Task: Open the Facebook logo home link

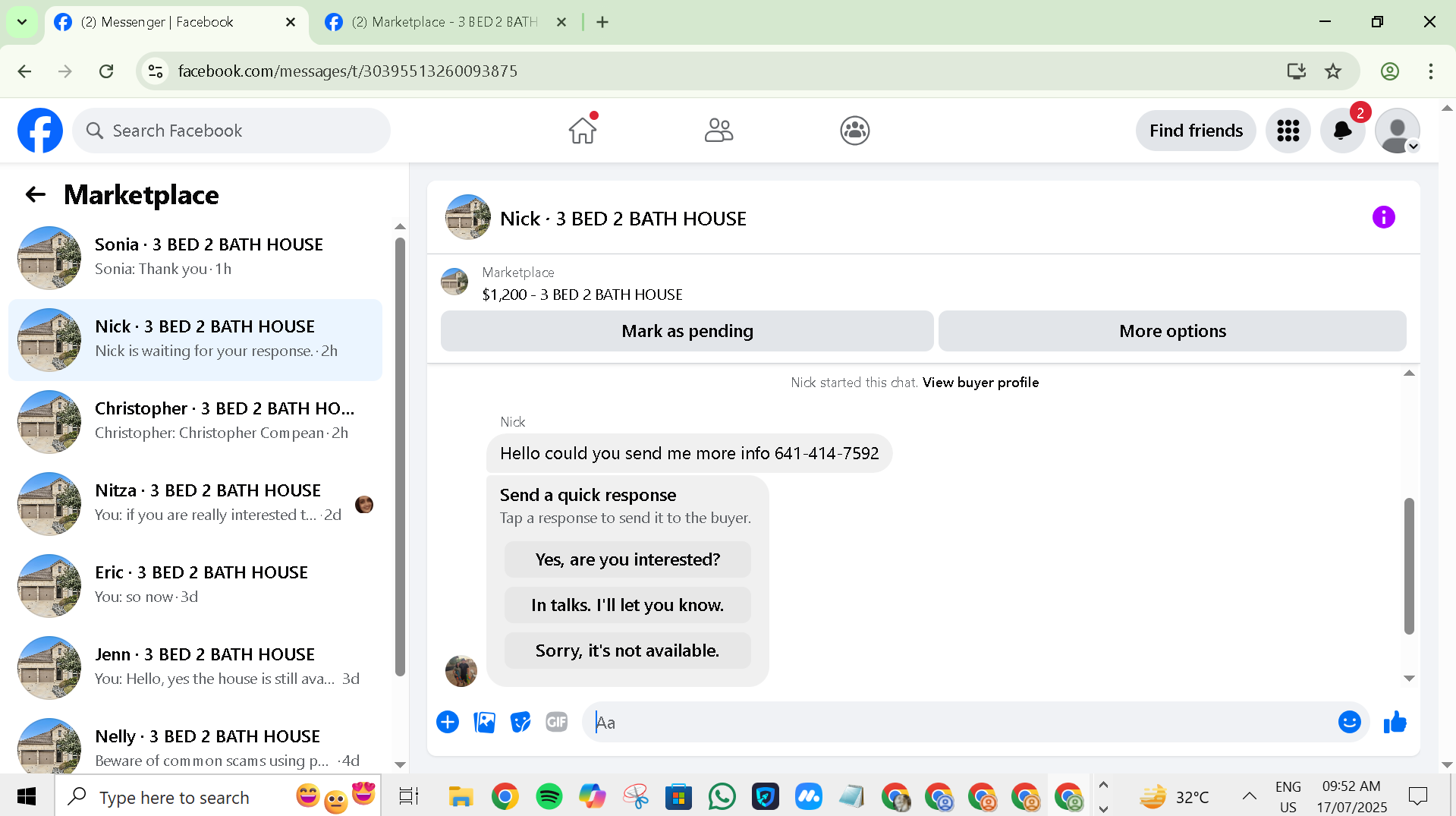Action: coord(40,131)
